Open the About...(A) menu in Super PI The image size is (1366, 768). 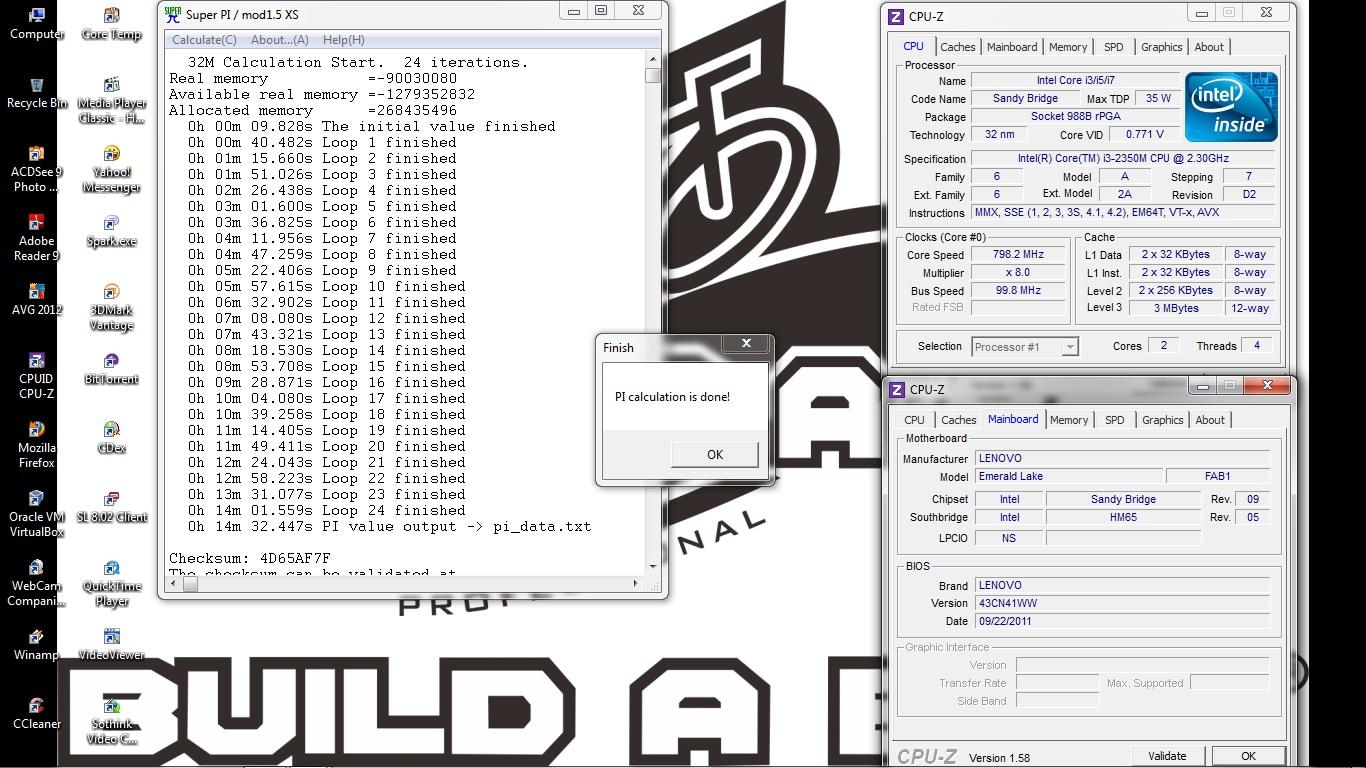(x=279, y=40)
